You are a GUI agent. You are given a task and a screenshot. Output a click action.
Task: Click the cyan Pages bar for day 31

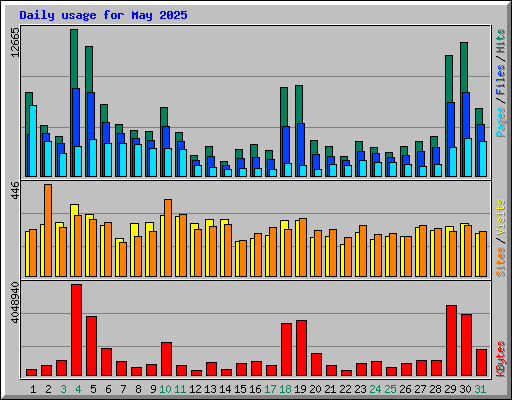pos(483,159)
